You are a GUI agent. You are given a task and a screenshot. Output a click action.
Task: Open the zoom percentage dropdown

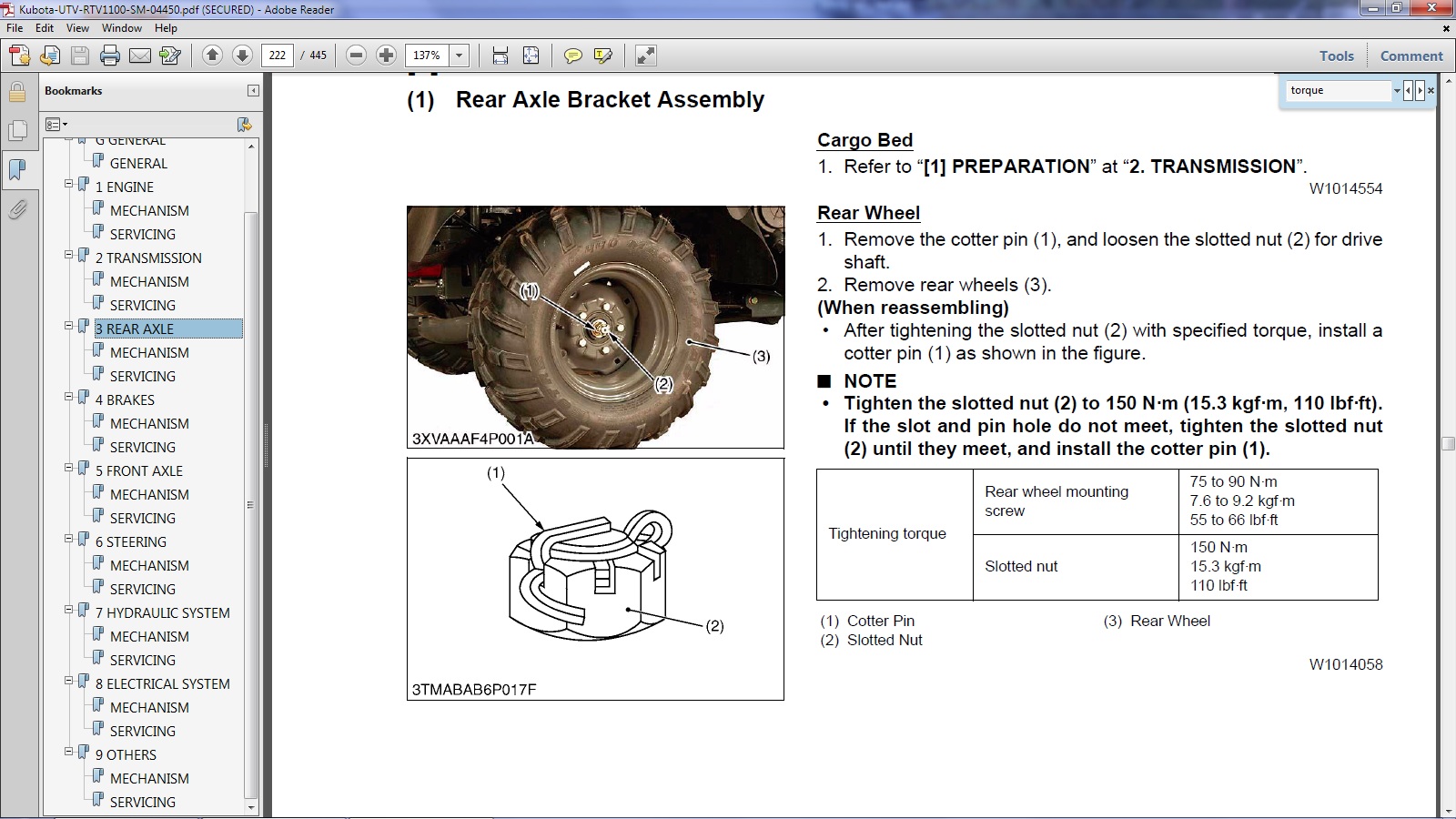[460, 56]
